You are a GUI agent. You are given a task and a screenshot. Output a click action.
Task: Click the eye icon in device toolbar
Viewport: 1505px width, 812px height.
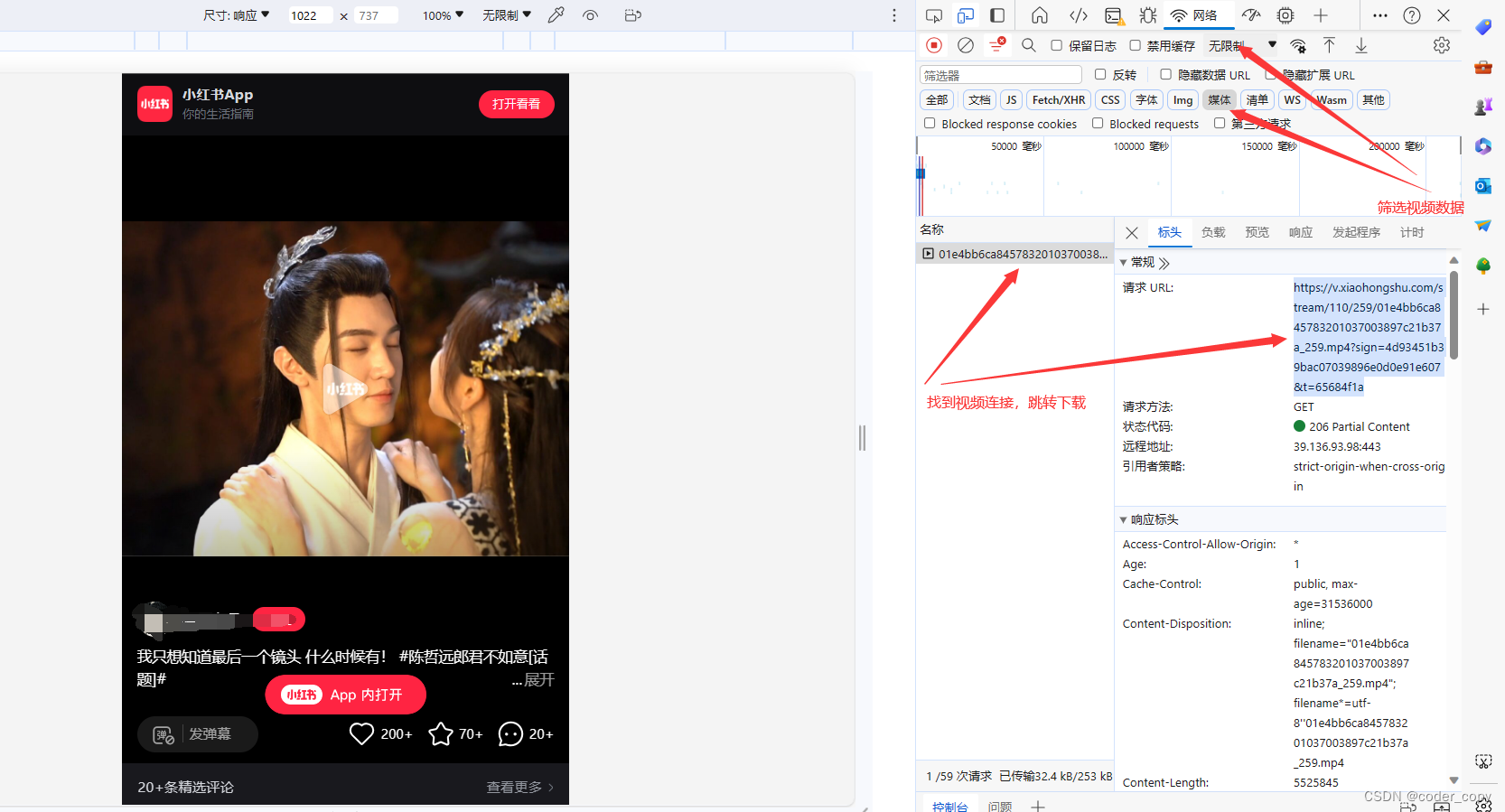pos(591,15)
